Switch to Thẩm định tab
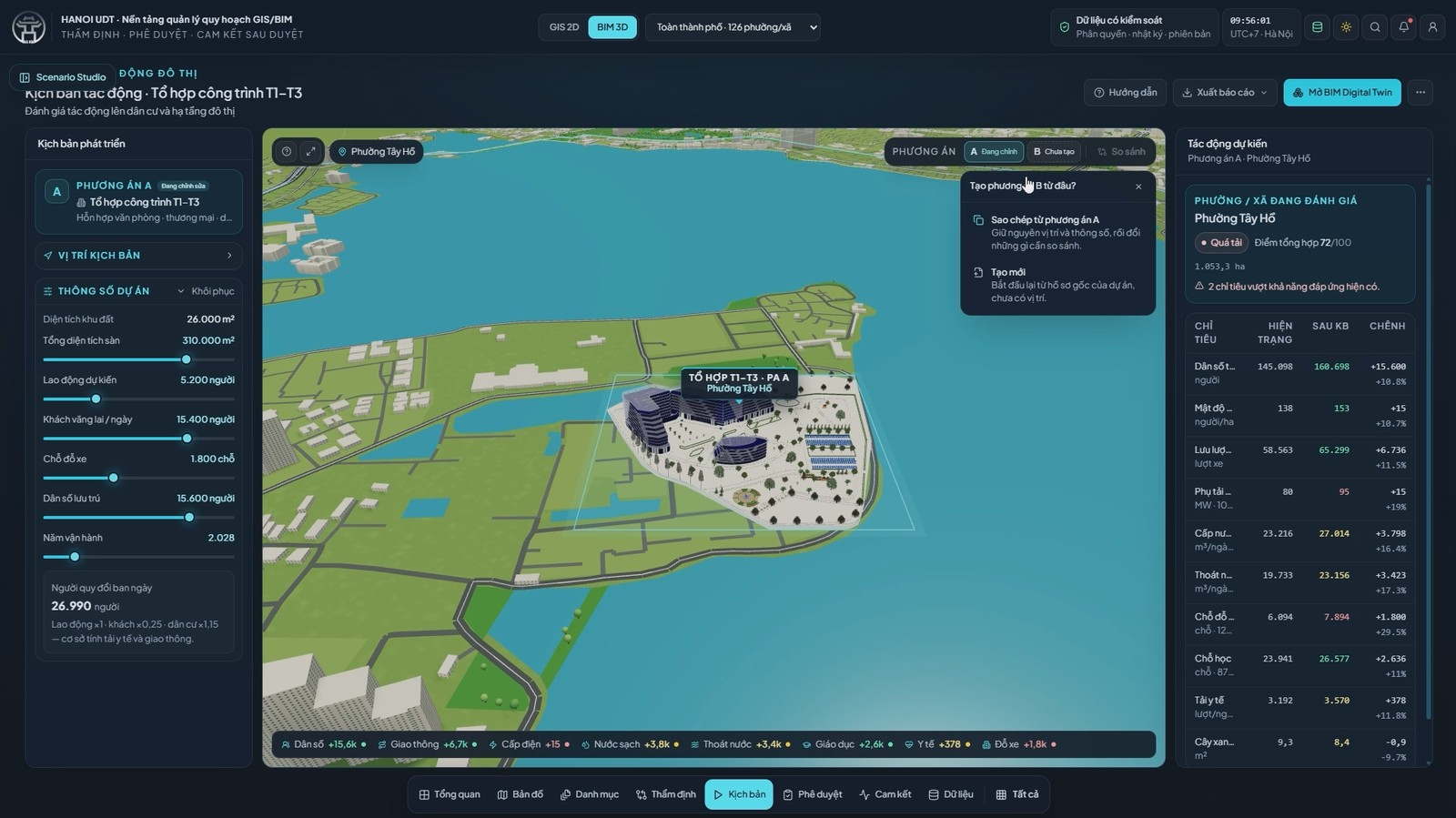The image size is (1456, 818). coord(665,794)
